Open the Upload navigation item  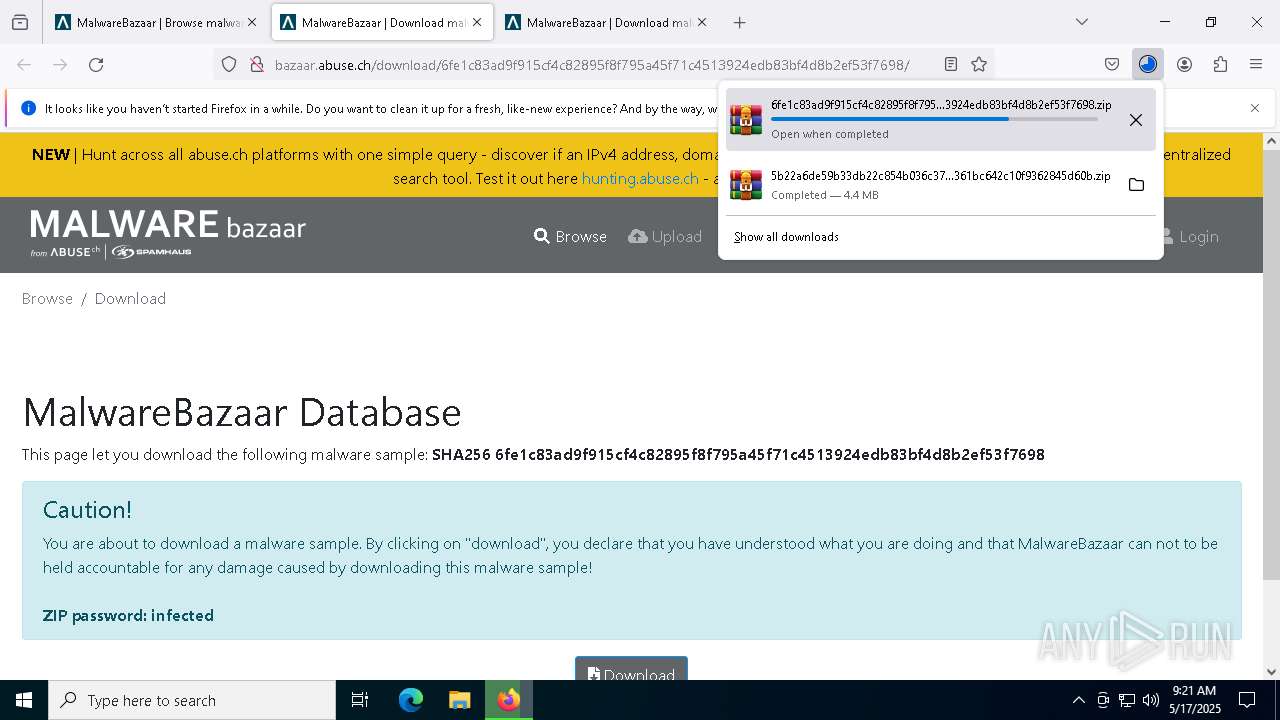(665, 236)
